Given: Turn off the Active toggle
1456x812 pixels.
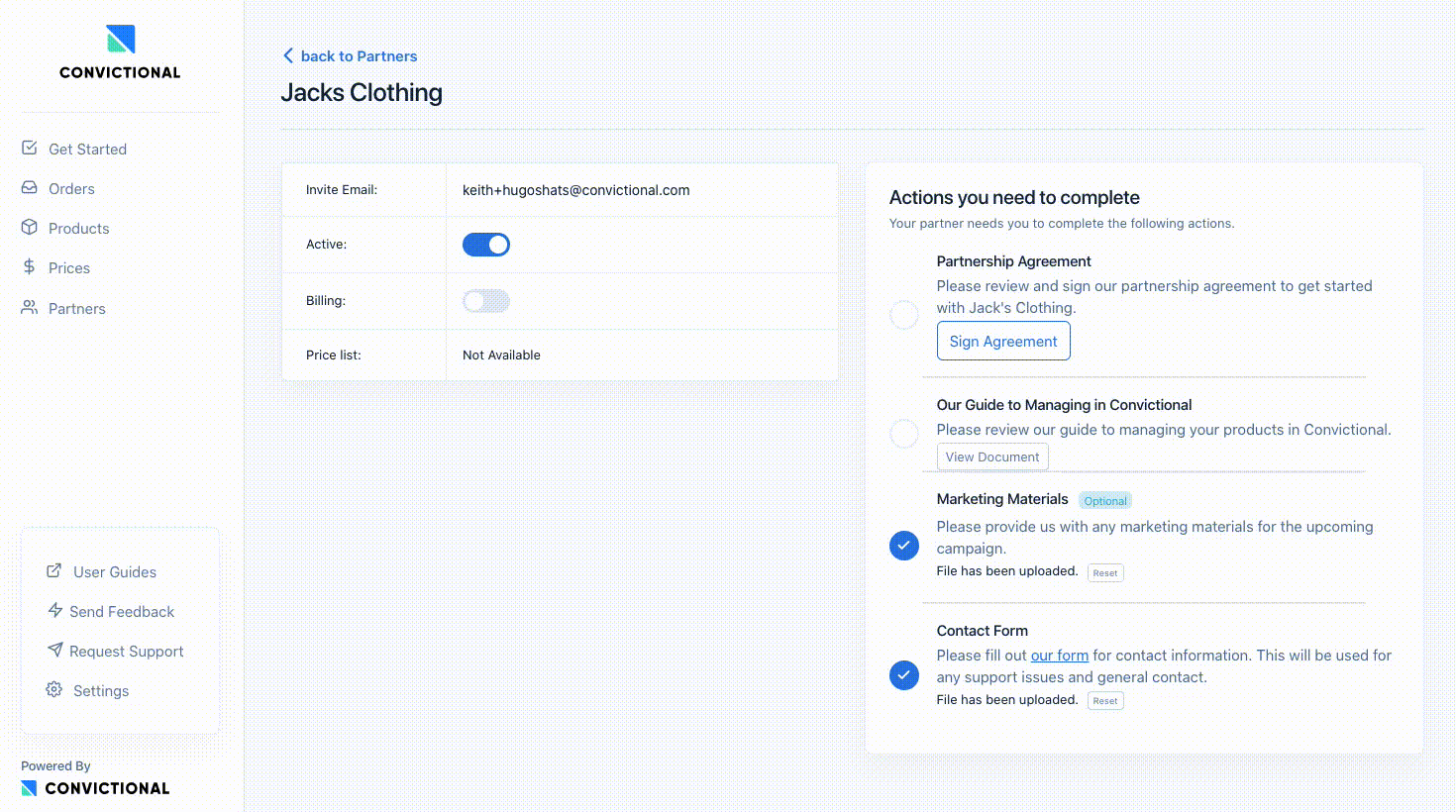Looking at the screenshot, I should point(486,245).
